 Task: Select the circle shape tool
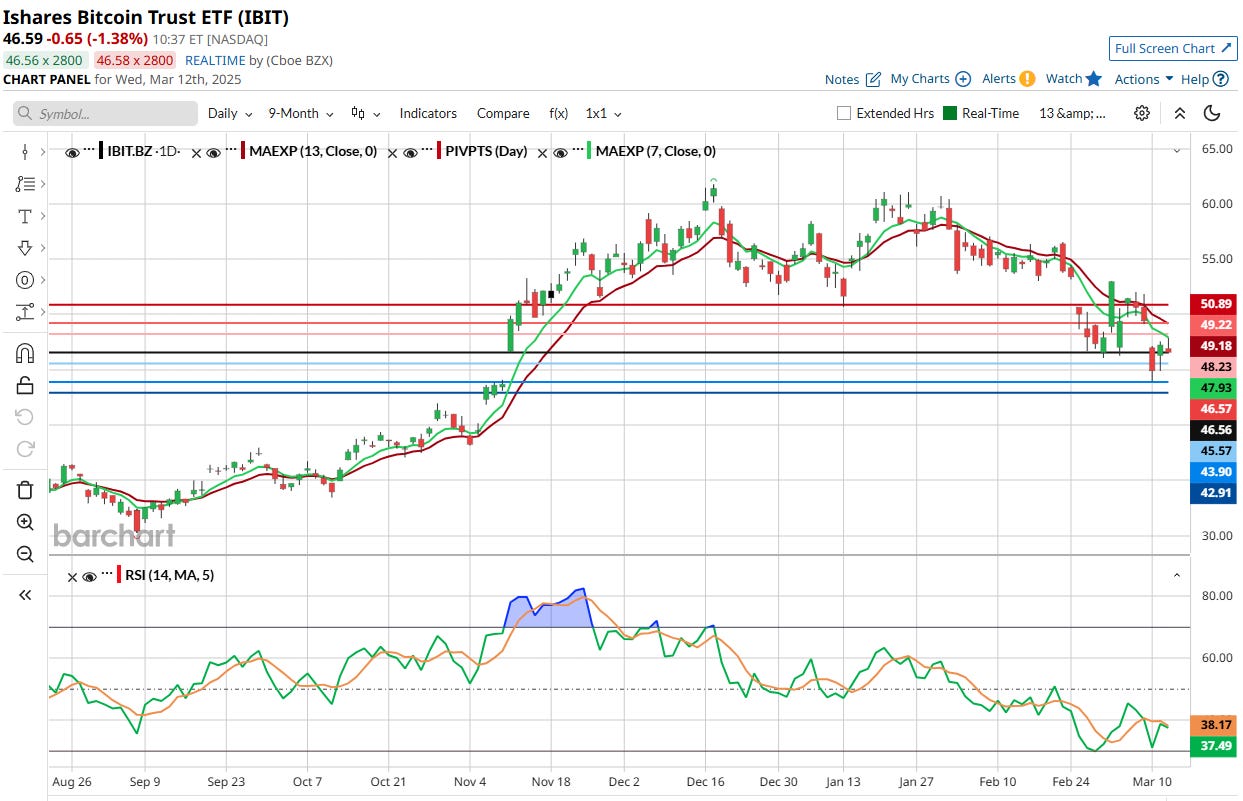[25, 280]
